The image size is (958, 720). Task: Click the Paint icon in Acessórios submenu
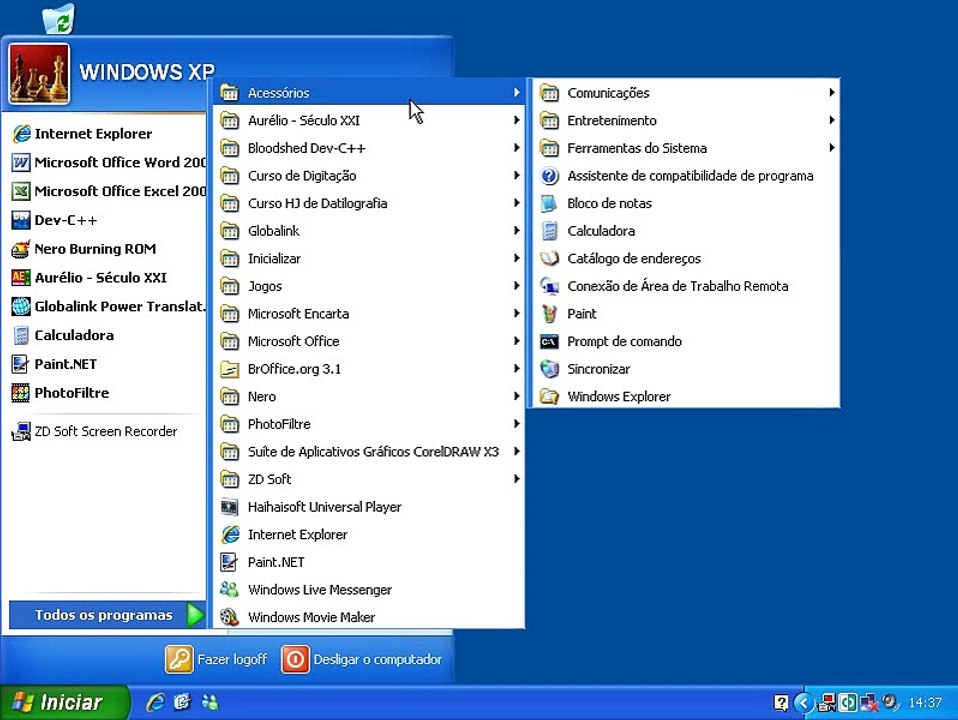(x=549, y=314)
